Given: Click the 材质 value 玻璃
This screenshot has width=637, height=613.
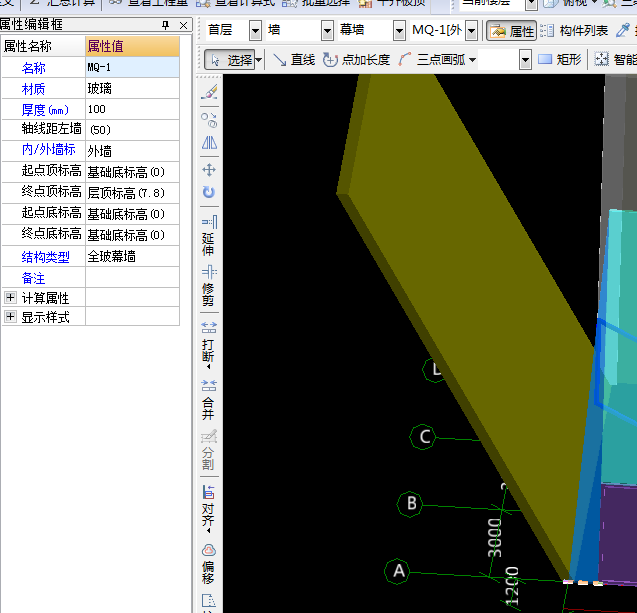Looking at the screenshot, I should 132,88.
